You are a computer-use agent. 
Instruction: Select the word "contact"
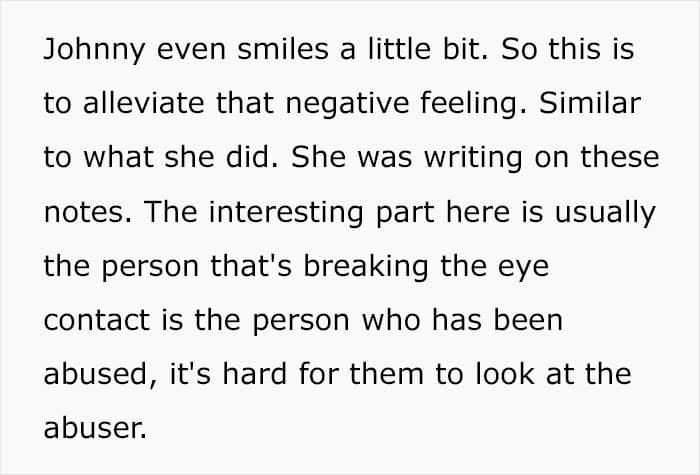point(96,320)
